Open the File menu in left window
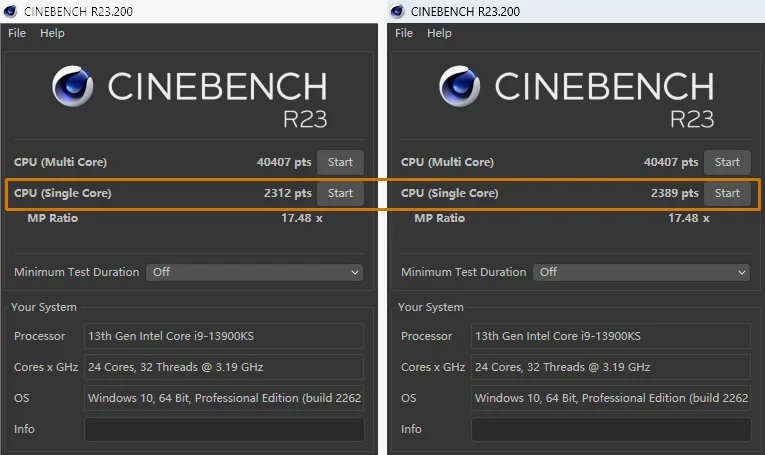 click(17, 33)
